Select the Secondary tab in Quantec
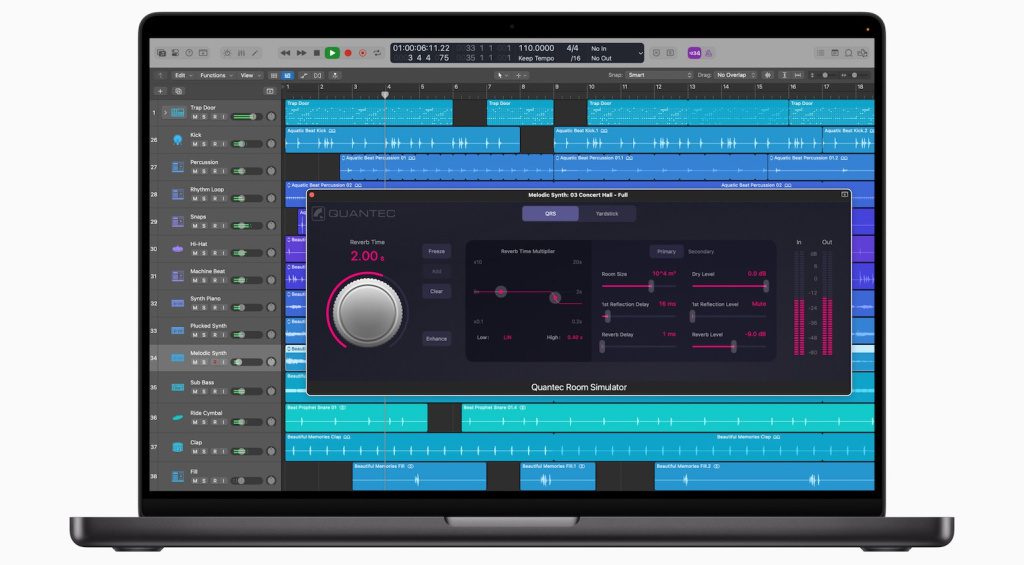Image resolution: width=1024 pixels, height=565 pixels. 701,251
